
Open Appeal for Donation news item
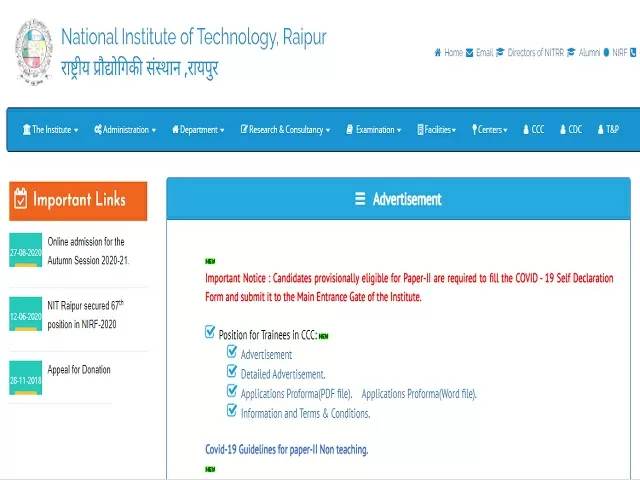point(79,370)
